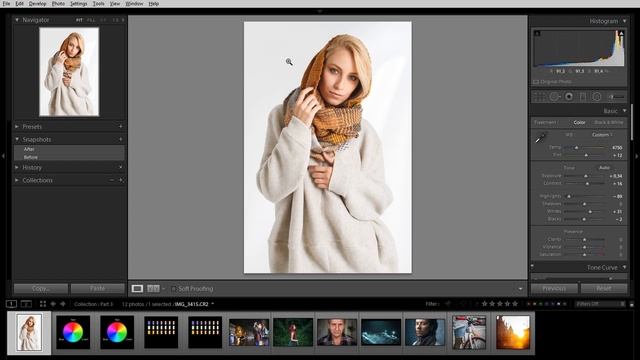The width and height of the screenshot is (640, 360).
Task: Add a new collection with plus
Action: tap(120, 180)
